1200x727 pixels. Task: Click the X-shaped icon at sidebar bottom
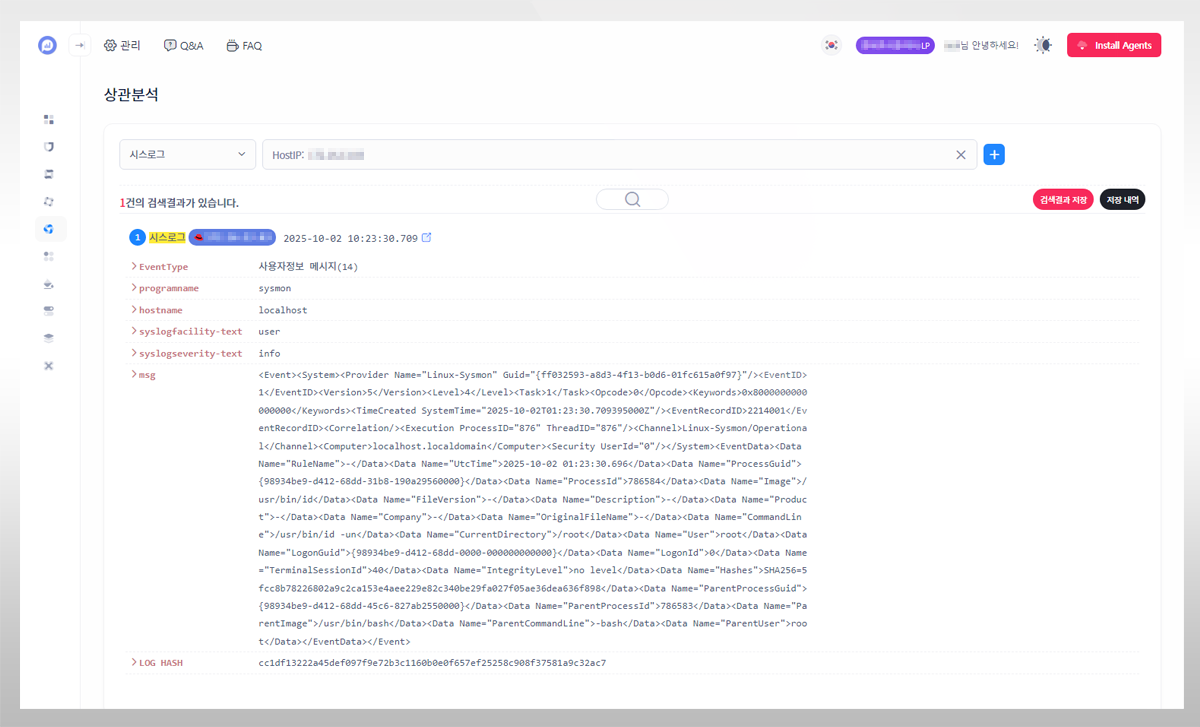(49, 366)
